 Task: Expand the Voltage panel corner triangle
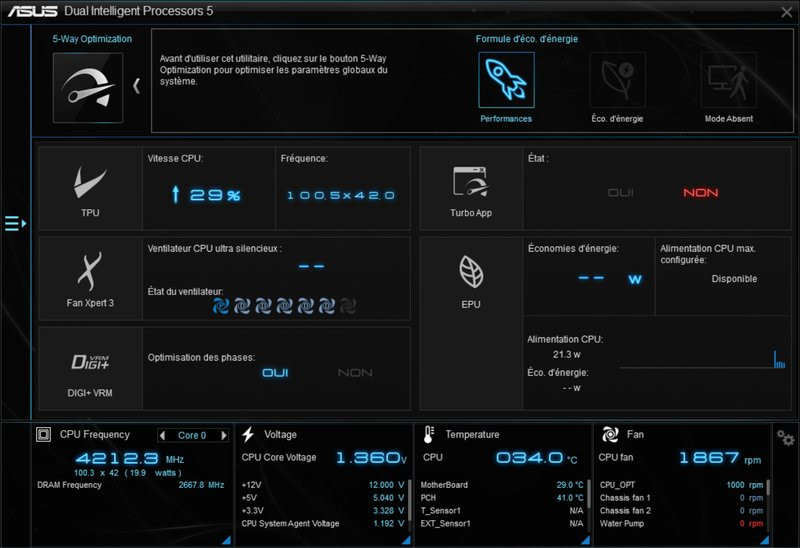(x=406, y=540)
